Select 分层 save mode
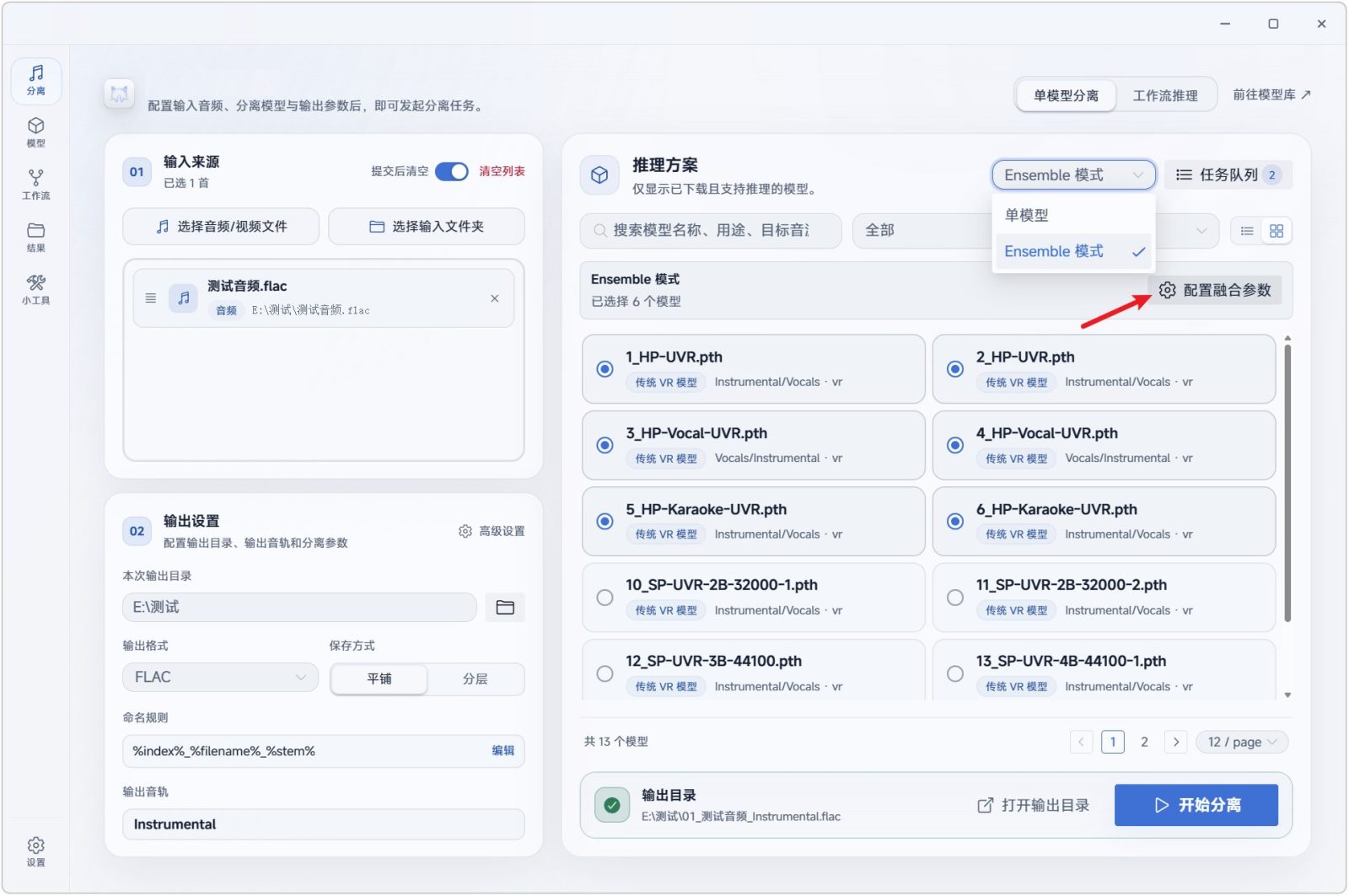The image size is (1349, 896). [x=476, y=679]
